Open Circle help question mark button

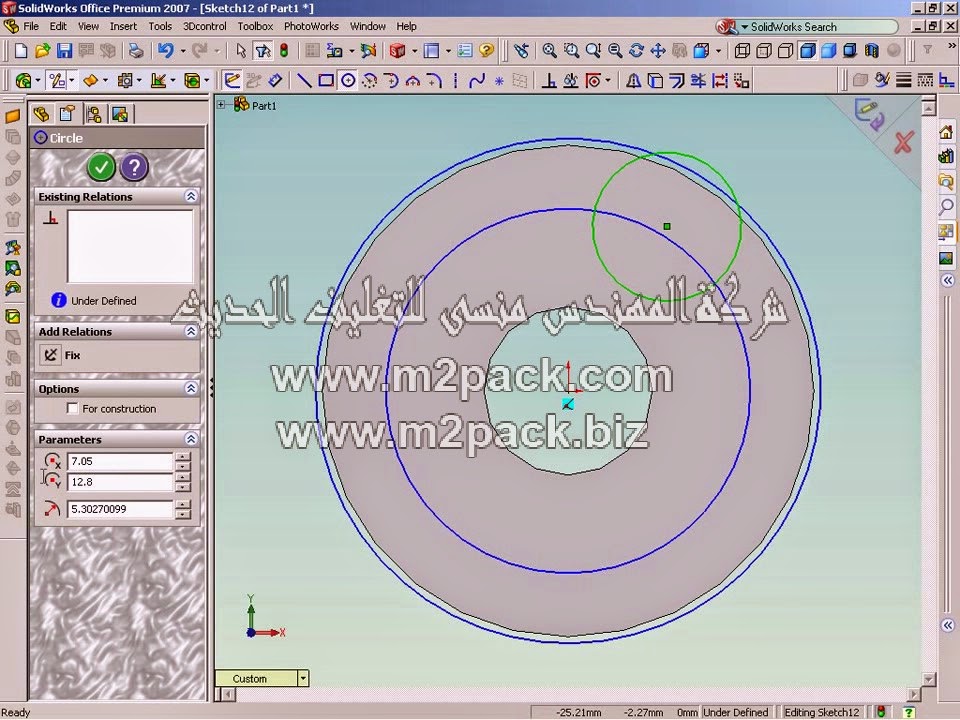coord(134,167)
